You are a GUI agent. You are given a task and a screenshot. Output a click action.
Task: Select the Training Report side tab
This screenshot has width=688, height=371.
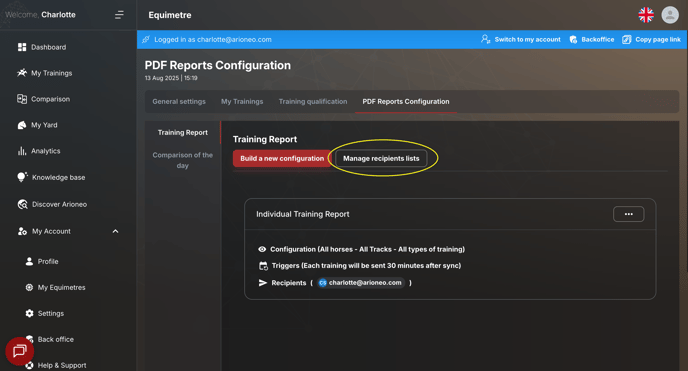pos(183,132)
